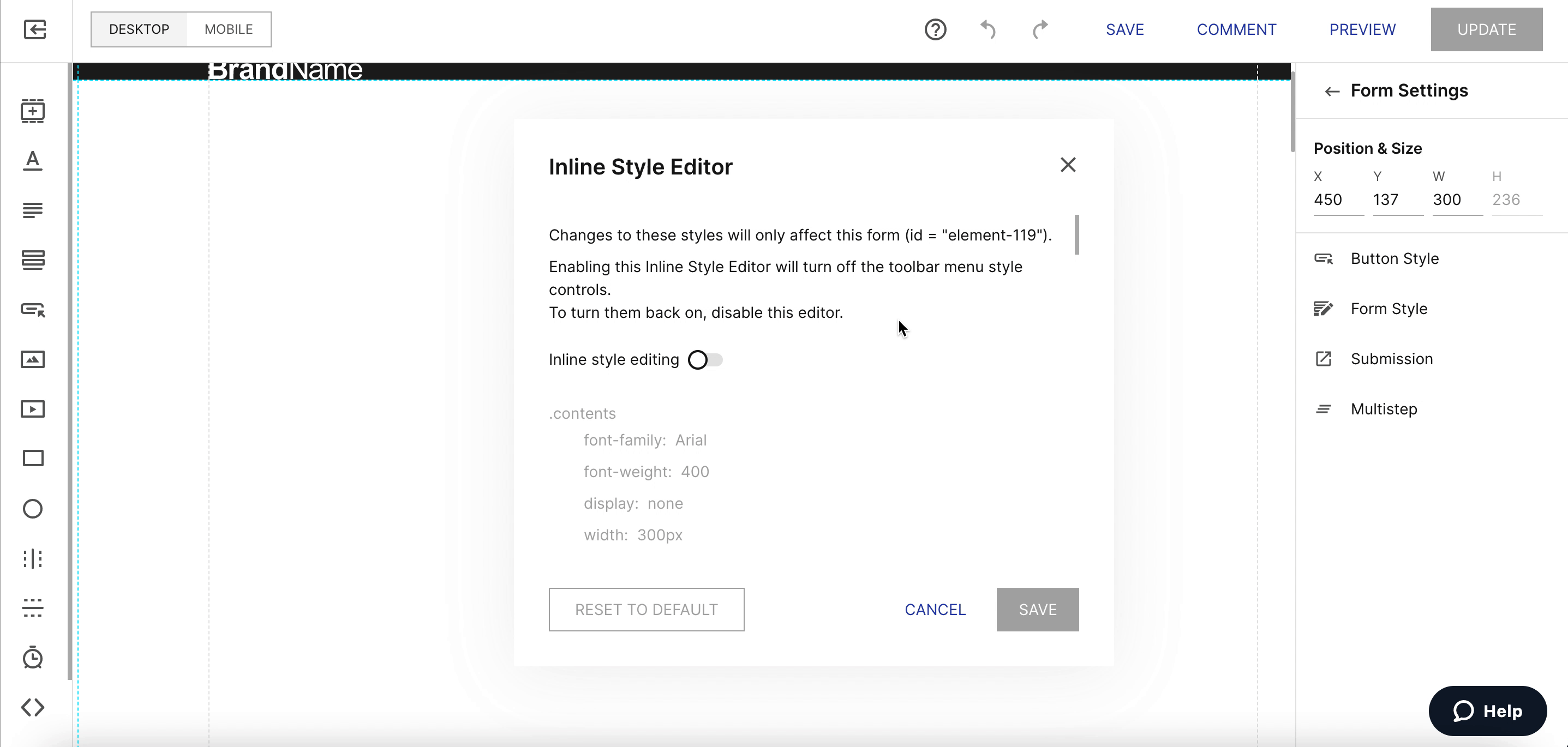Select the headline text tool icon
Screen dimensions: 1568x747
pos(33,161)
